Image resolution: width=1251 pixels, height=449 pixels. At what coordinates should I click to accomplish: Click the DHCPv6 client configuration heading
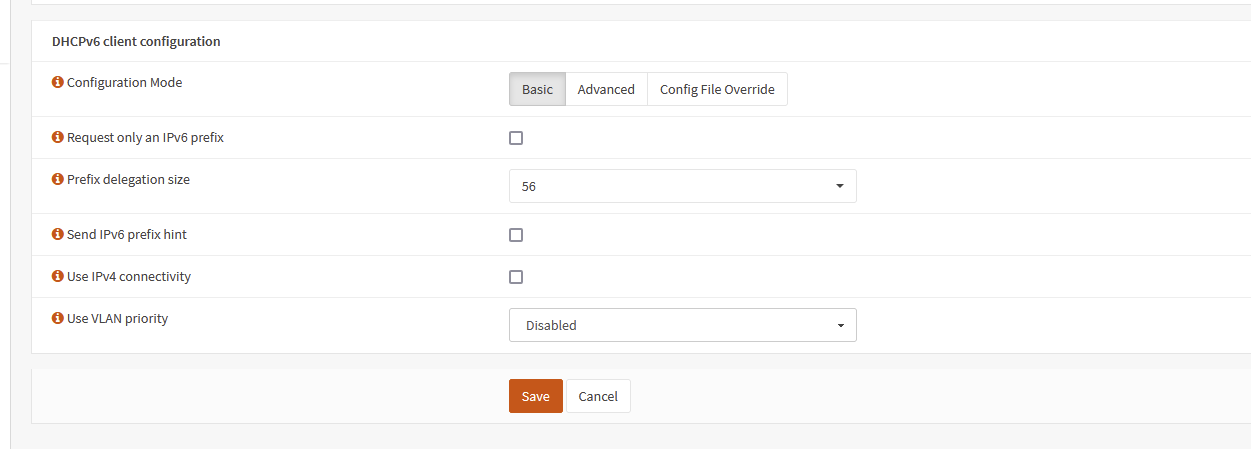(x=136, y=42)
